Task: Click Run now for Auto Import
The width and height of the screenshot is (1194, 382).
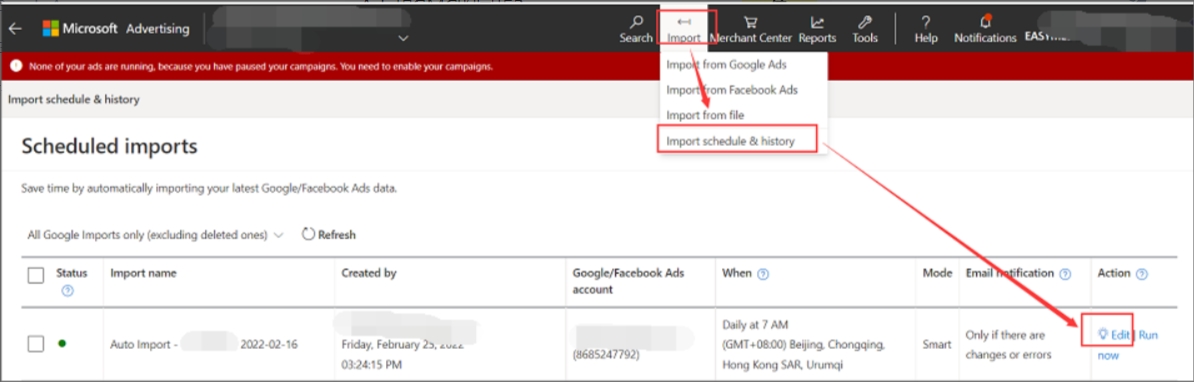Action: 1127,345
